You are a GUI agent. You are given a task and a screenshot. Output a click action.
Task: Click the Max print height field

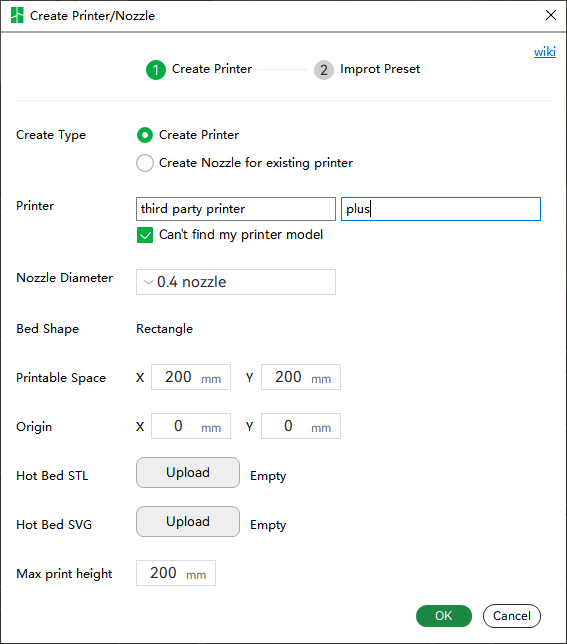click(x=176, y=573)
